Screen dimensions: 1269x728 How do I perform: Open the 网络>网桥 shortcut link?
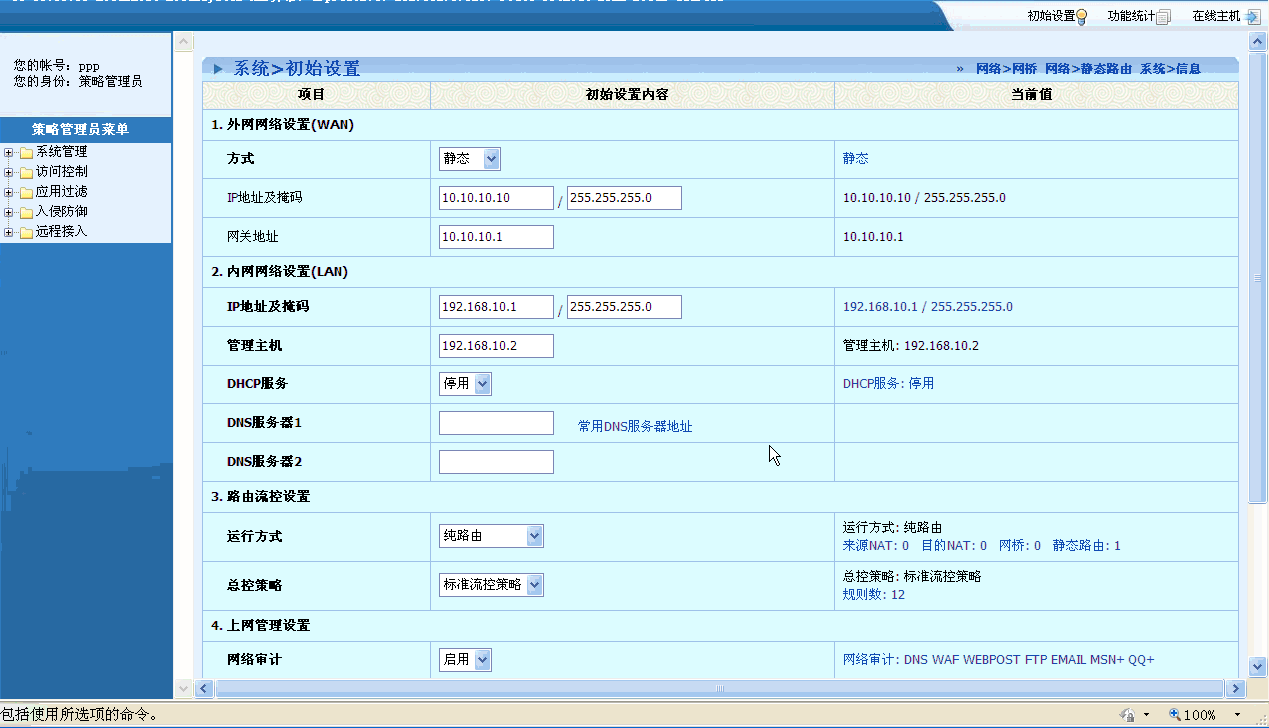tap(1006, 69)
